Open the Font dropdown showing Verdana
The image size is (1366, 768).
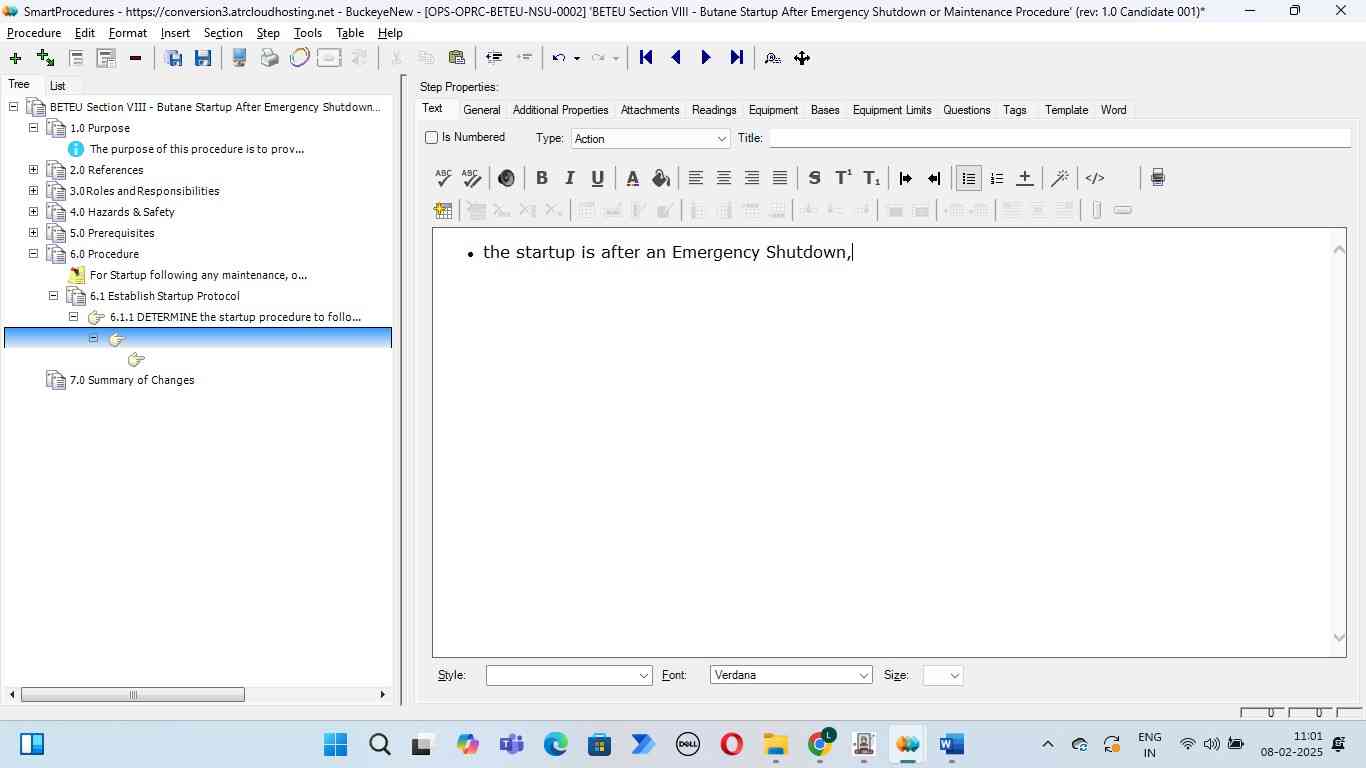(791, 676)
